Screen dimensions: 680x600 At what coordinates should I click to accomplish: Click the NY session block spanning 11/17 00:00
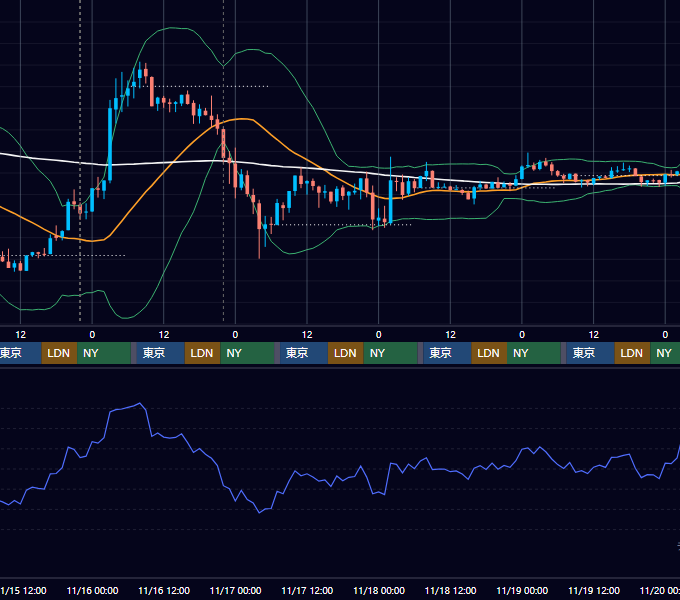(247, 353)
